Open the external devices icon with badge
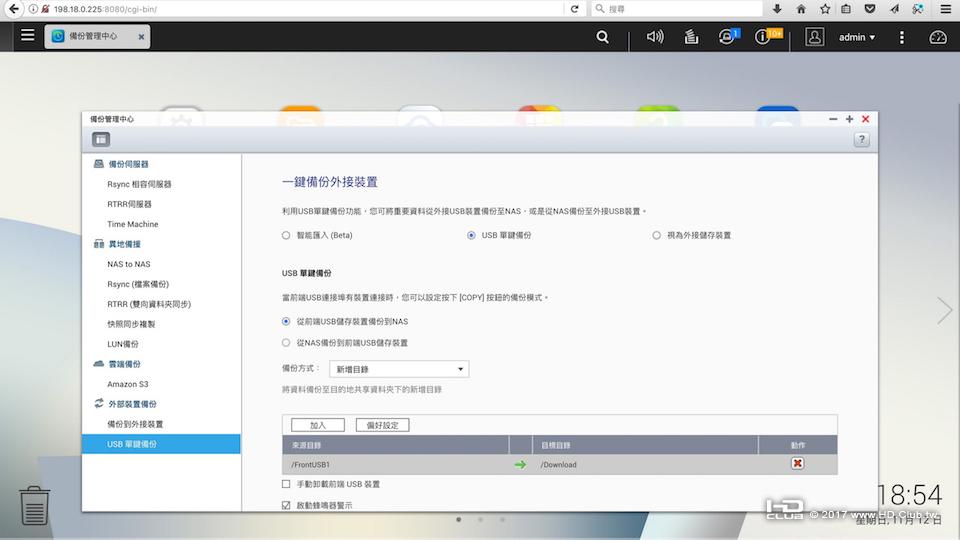This screenshot has height=540, width=960. click(x=728, y=37)
